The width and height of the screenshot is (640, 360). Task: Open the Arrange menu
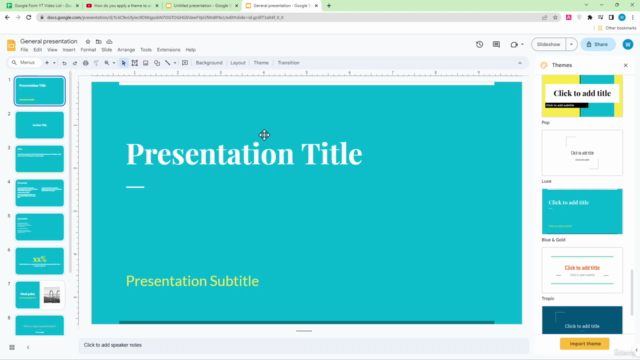(x=126, y=50)
